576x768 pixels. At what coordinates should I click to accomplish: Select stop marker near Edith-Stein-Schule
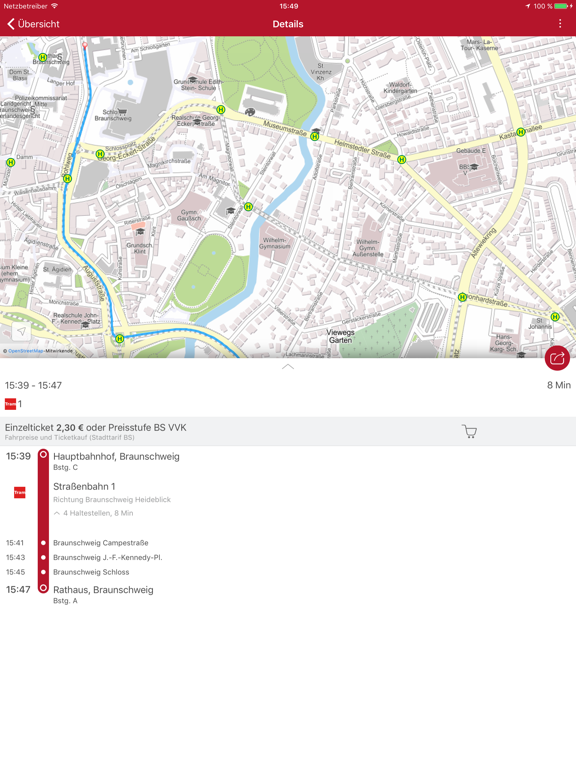coord(220,110)
